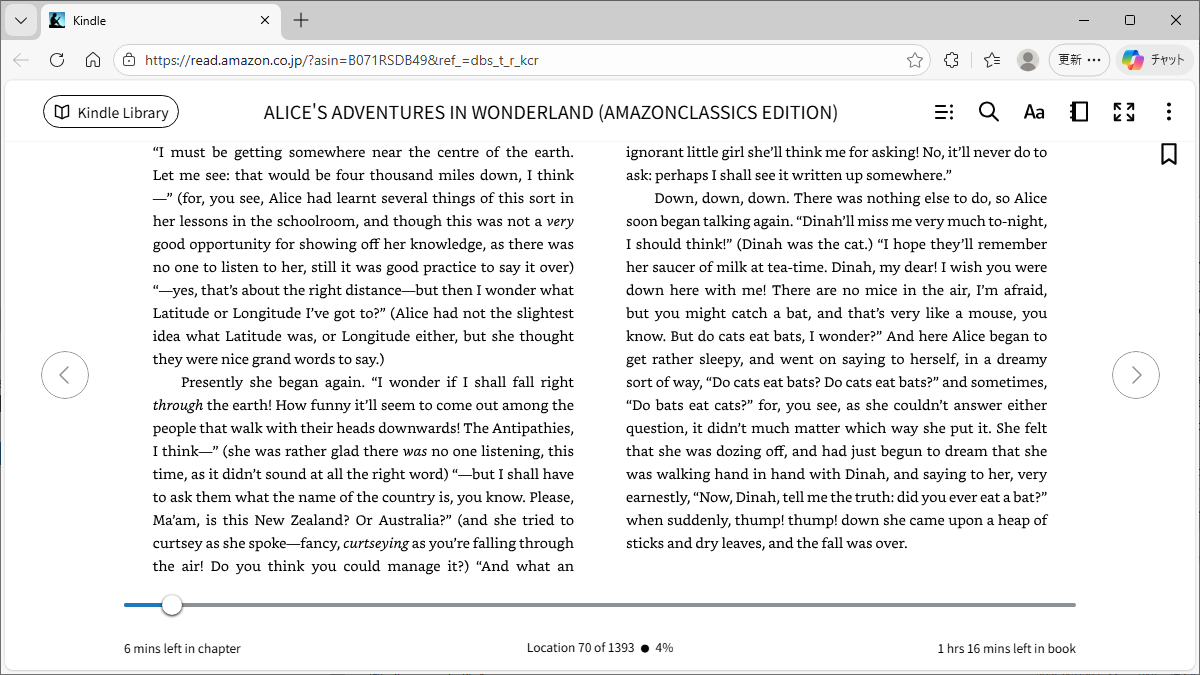
Task: Return to Kindle Library
Action: pos(111,112)
